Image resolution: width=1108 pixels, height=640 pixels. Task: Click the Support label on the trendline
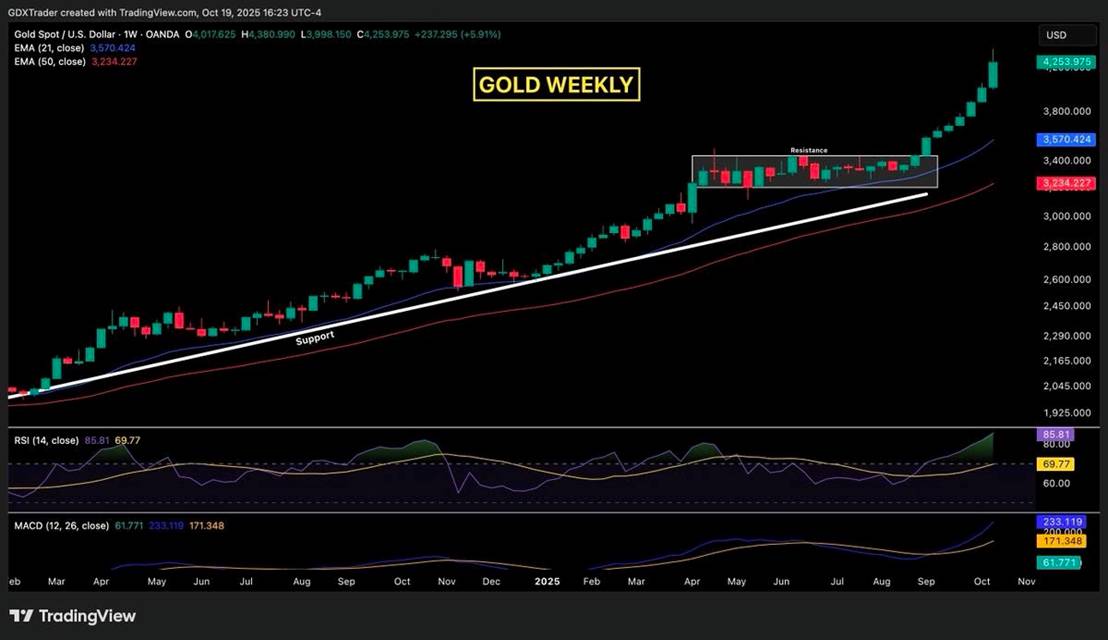(314, 338)
